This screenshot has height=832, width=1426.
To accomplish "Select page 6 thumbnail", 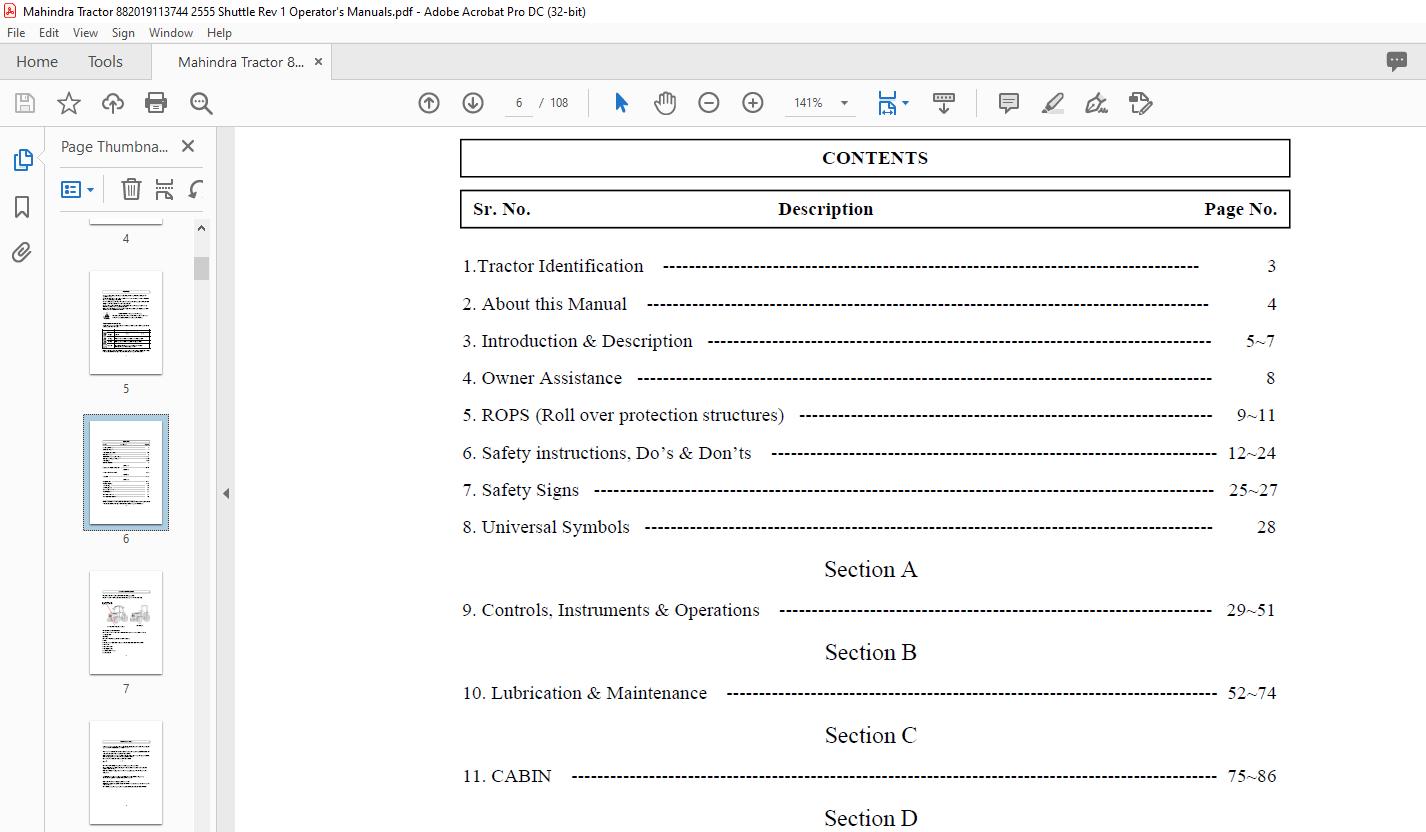I will click(x=126, y=472).
